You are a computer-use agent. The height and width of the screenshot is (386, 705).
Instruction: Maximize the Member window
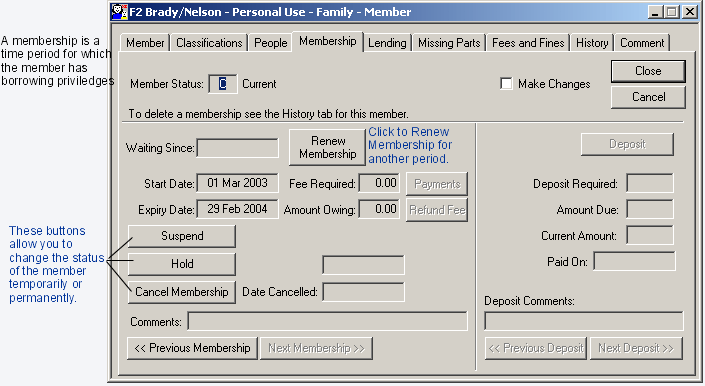pyautogui.click(x=672, y=12)
